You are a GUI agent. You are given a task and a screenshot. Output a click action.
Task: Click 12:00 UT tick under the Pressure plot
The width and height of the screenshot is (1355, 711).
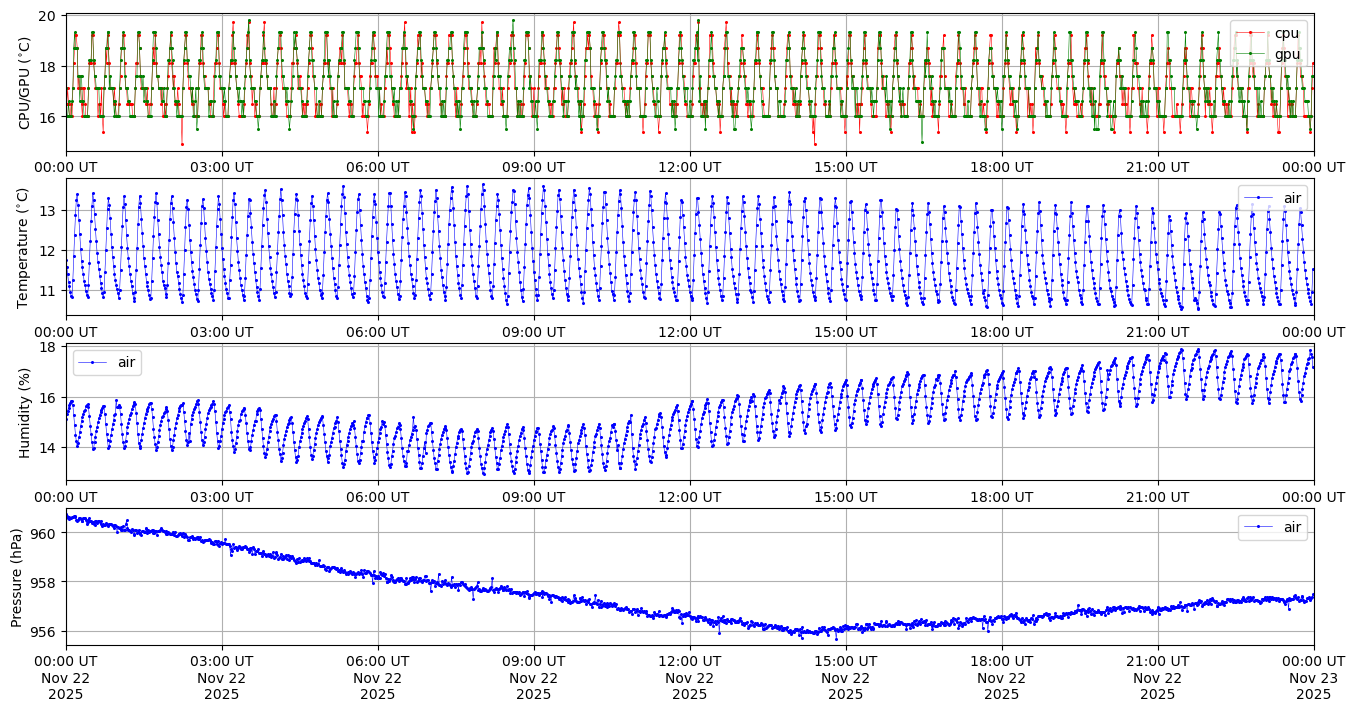(x=689, y=660)
